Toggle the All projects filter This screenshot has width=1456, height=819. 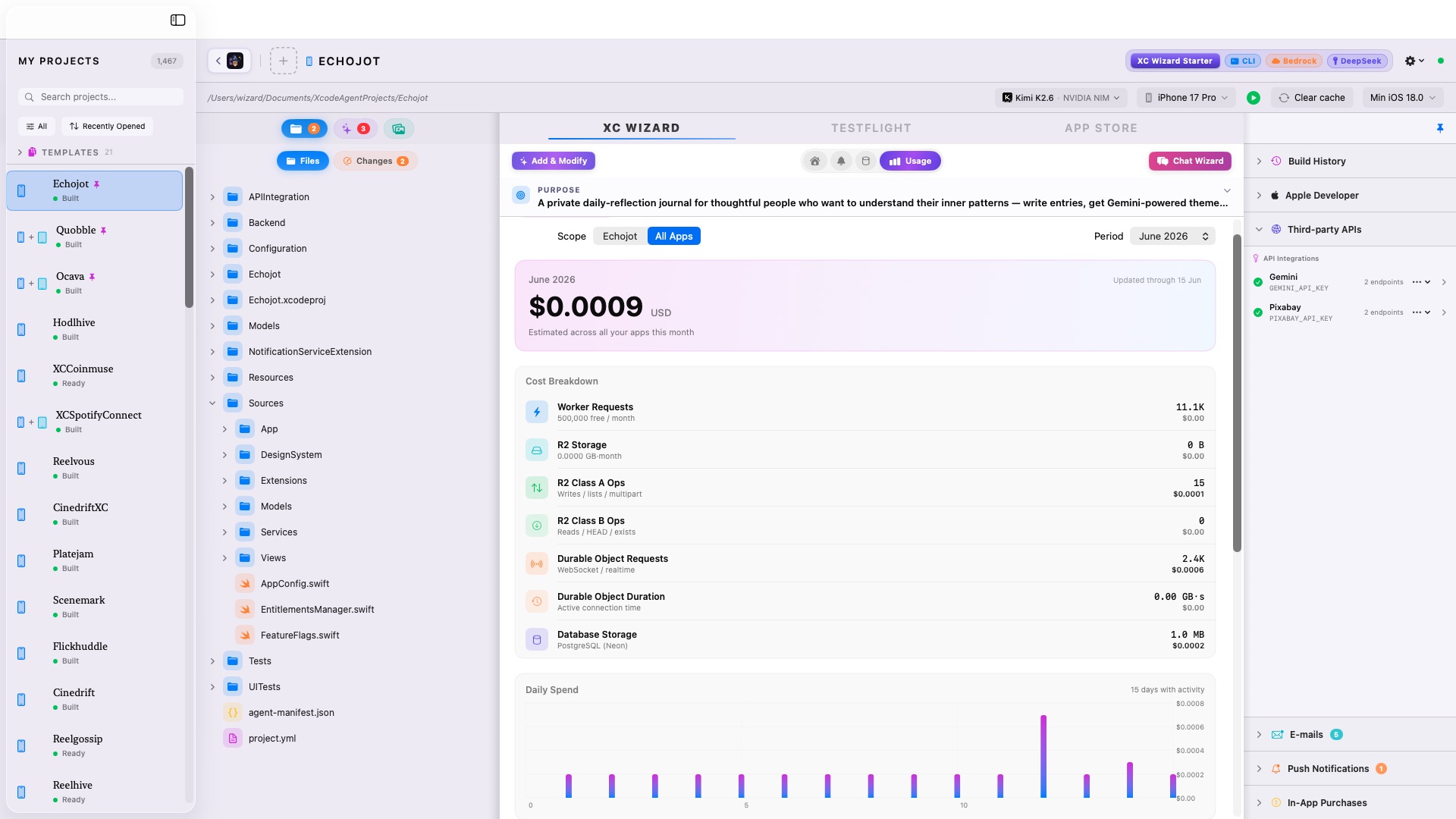pyautogui.click(x=36, y=127)
